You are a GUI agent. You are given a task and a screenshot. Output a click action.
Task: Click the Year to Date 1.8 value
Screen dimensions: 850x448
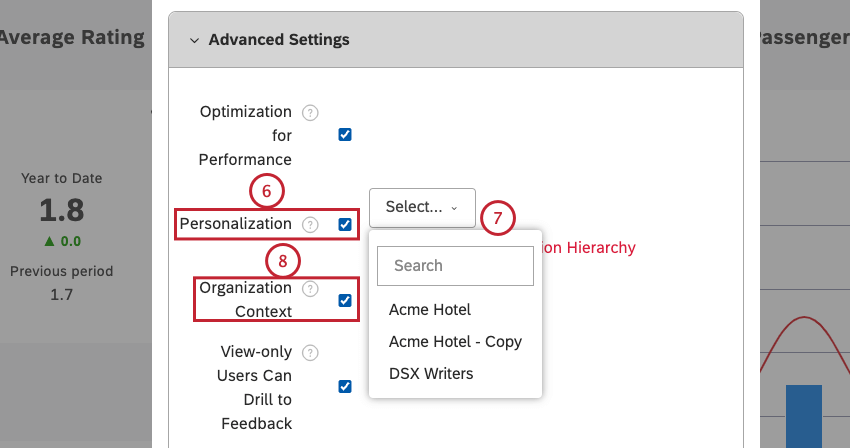pyautogui.click(x=62, y=210)
